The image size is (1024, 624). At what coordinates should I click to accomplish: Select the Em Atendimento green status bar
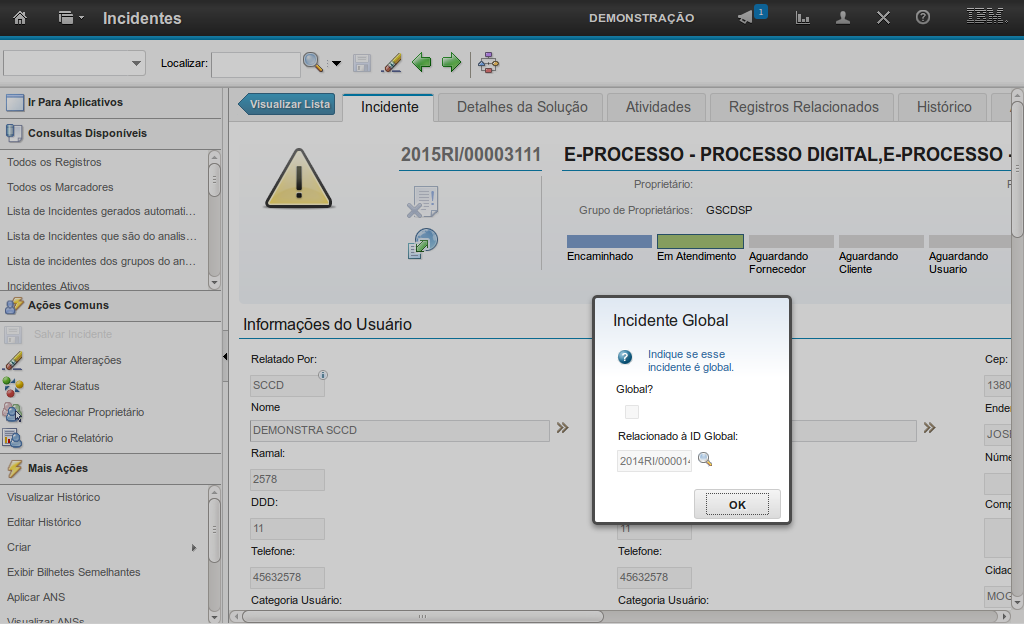[x=700, y=242]
